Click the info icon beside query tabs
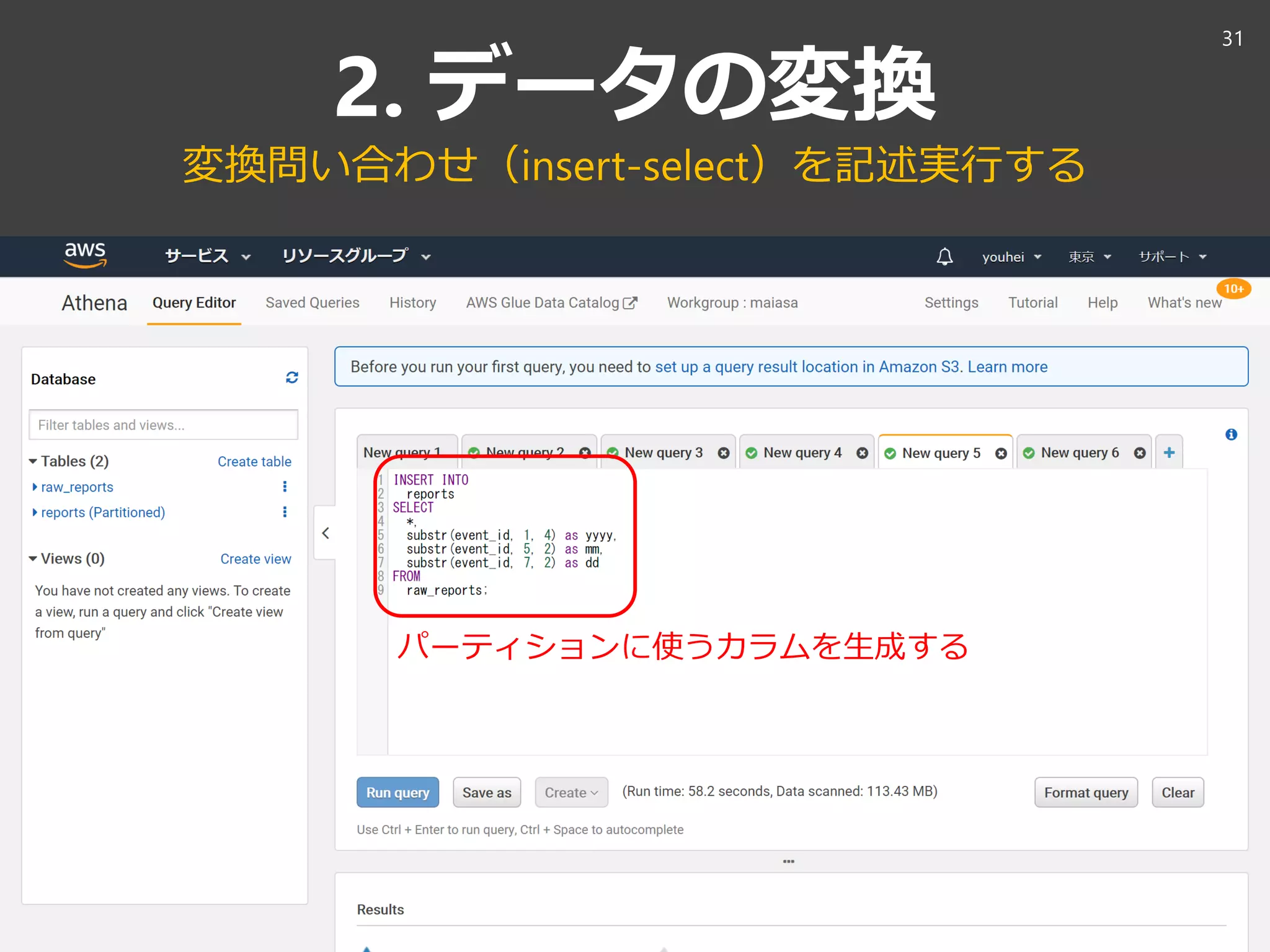 pyautogui.click(x=1232, y=434)
